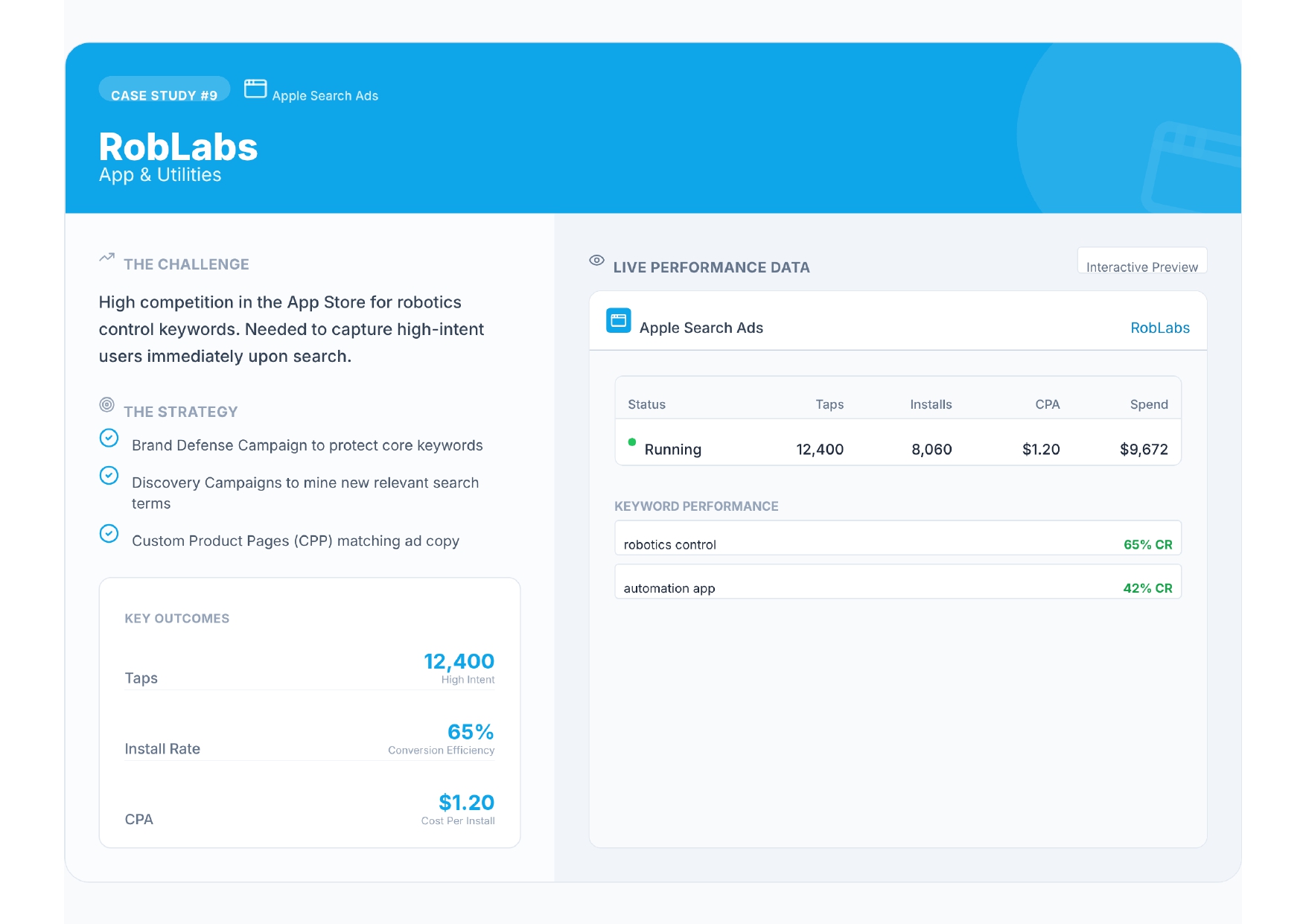This screenshot has height=924, width=1306.
Task: Click the Custom Product Pages strategy text
Action: 296,541
